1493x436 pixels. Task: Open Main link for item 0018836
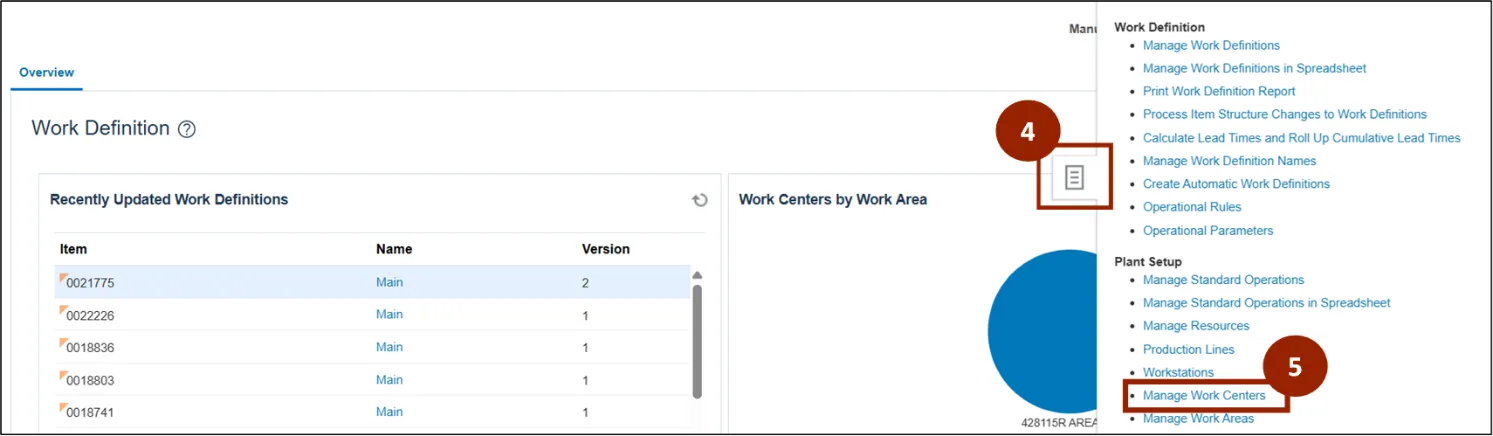389,347
